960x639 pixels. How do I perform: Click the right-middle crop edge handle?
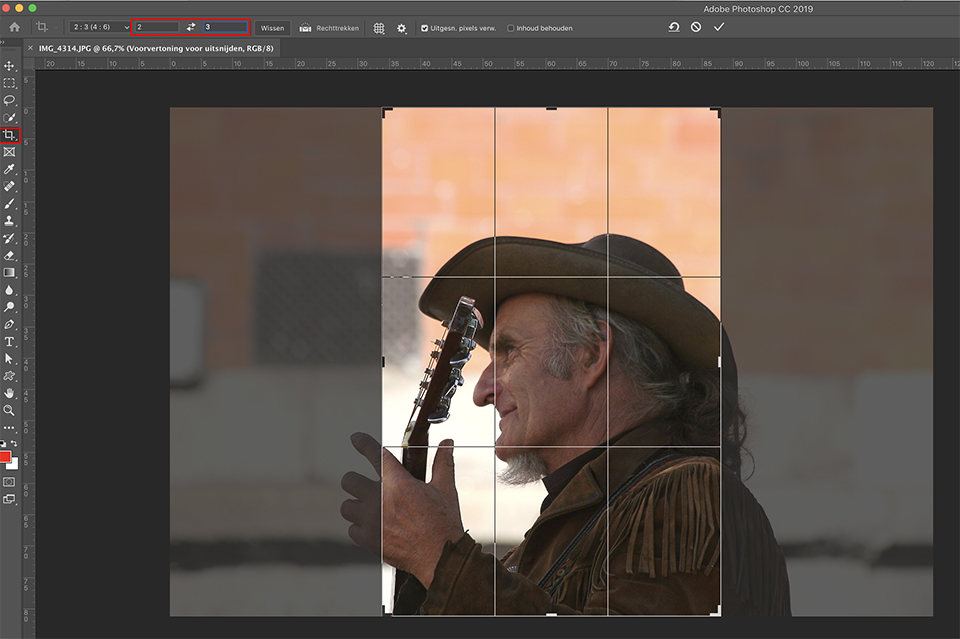click(719, 362)
